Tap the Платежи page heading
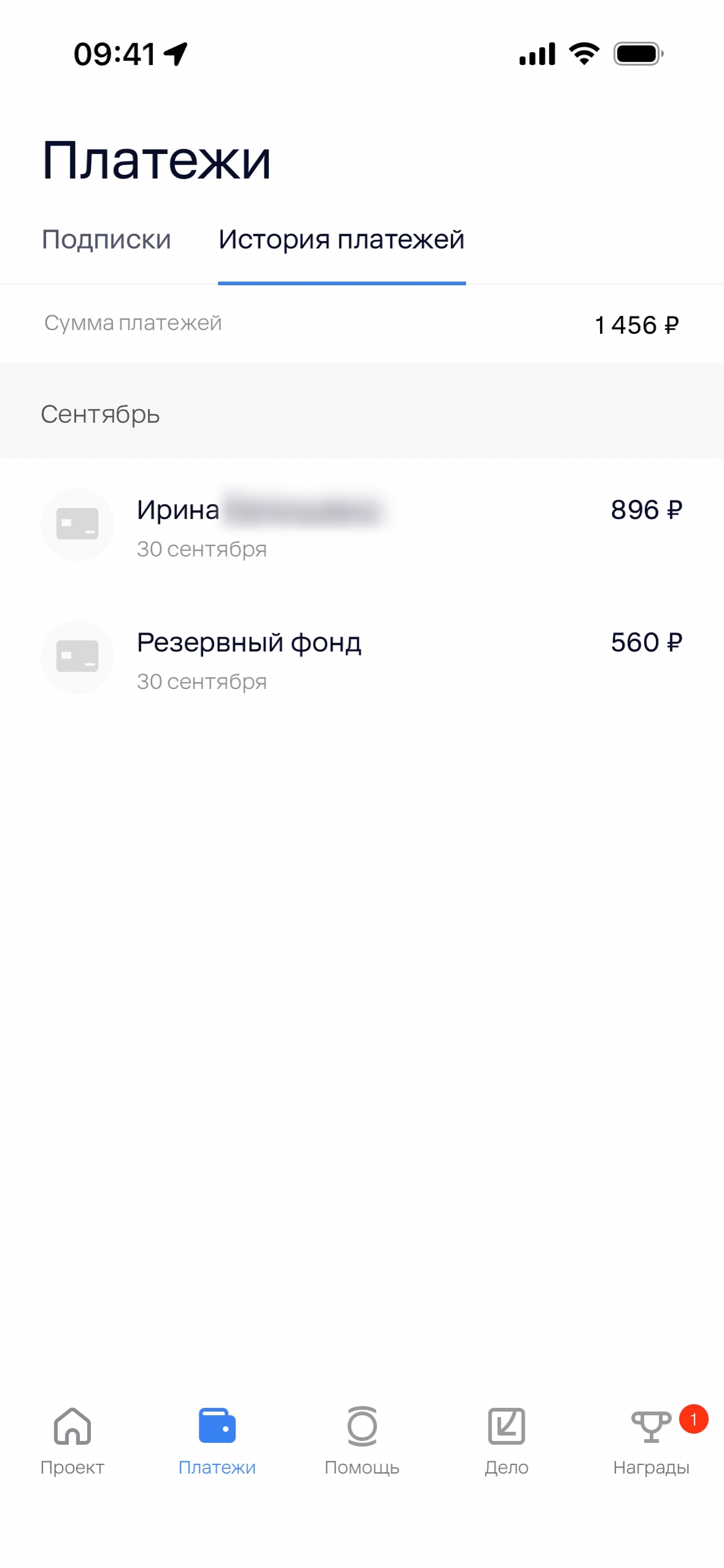 pos(156,160)
